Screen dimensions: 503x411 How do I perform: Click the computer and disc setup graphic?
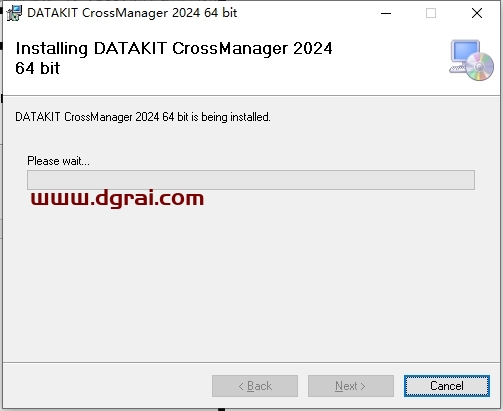(x=471, y=60)
